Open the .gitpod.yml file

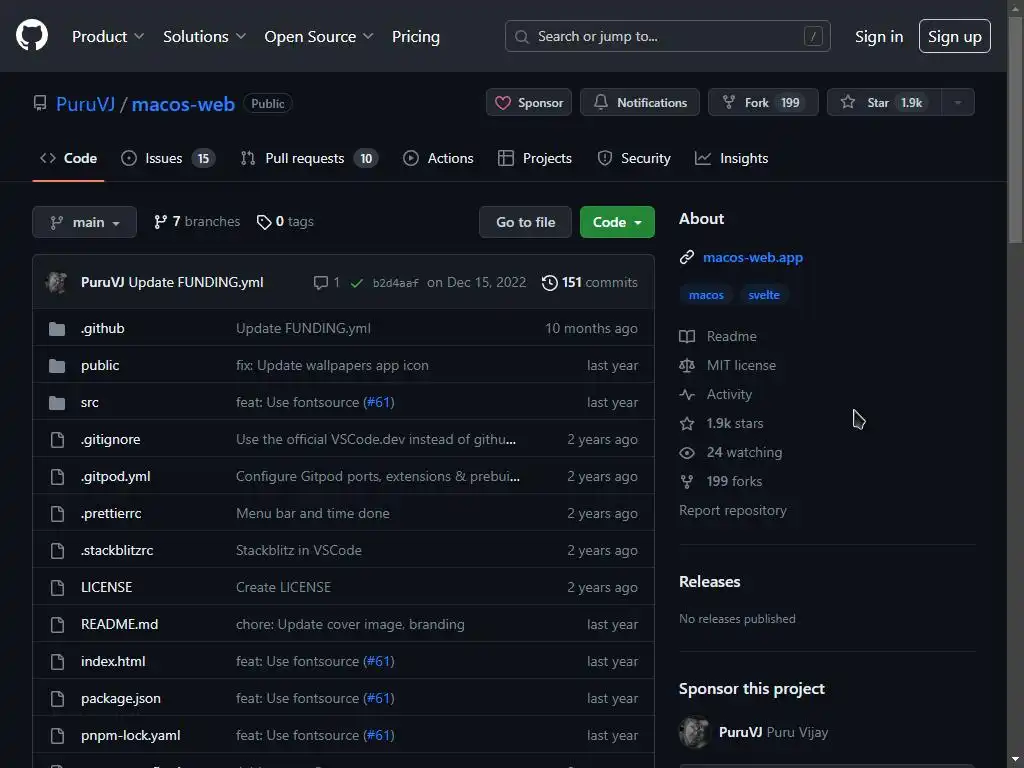pyautogui.click(x=116, y=477)
